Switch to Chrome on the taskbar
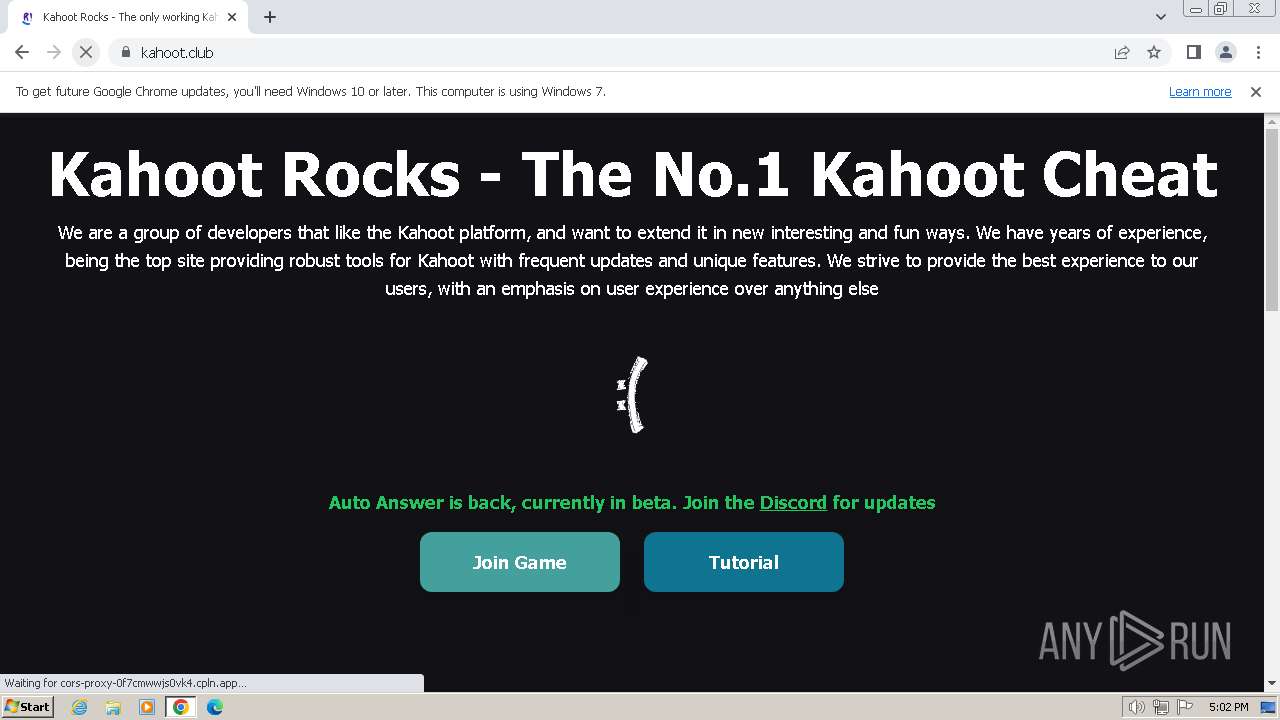The image size is (1280, 720). point(181,707)
